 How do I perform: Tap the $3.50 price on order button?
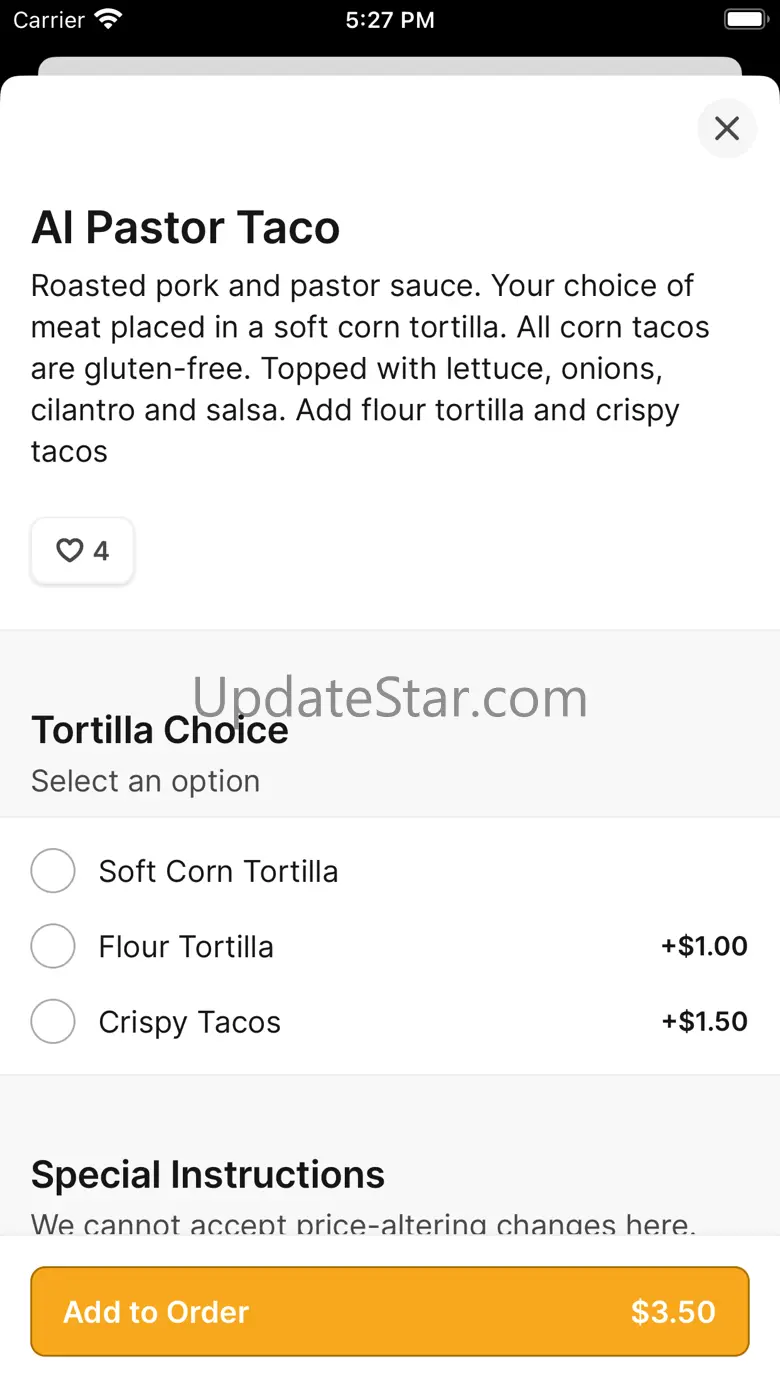pyautogui.click(x=673, y=1311)
